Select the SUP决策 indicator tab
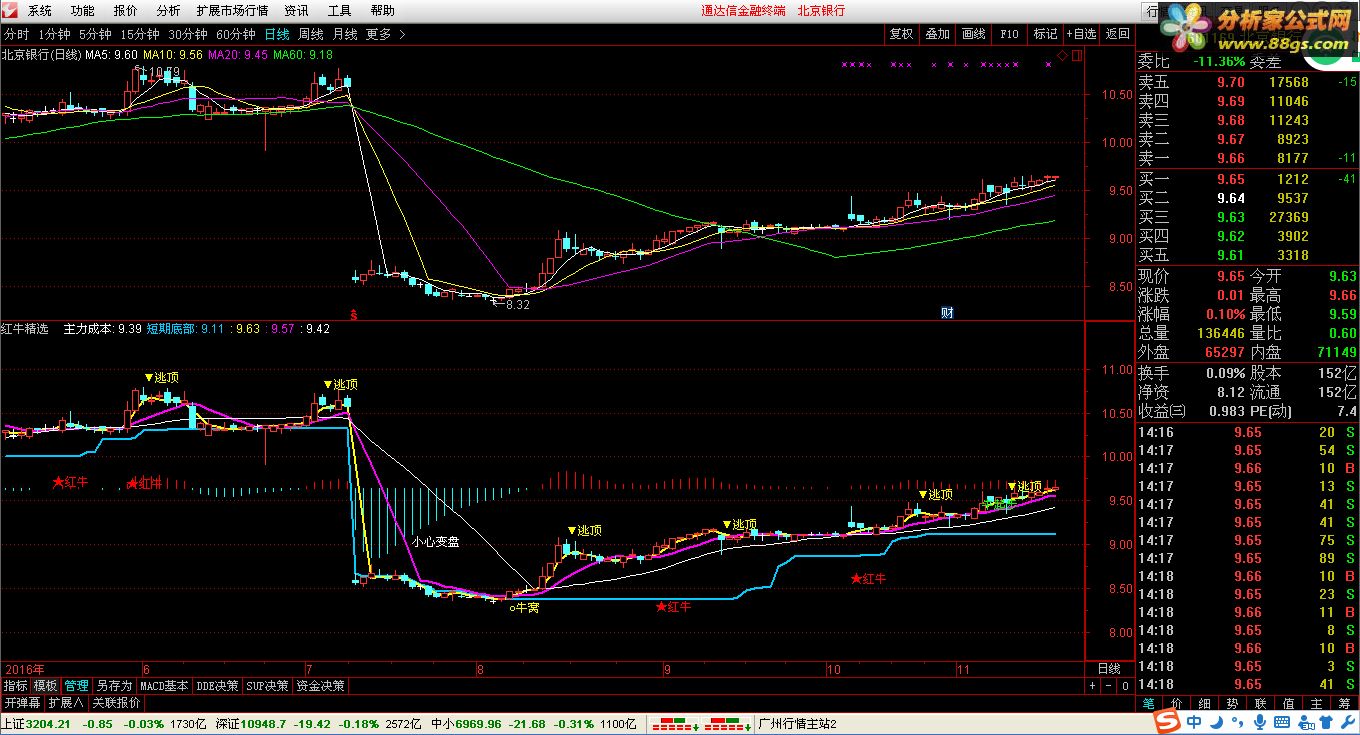1360x735 pixels. tap(268, 686)
